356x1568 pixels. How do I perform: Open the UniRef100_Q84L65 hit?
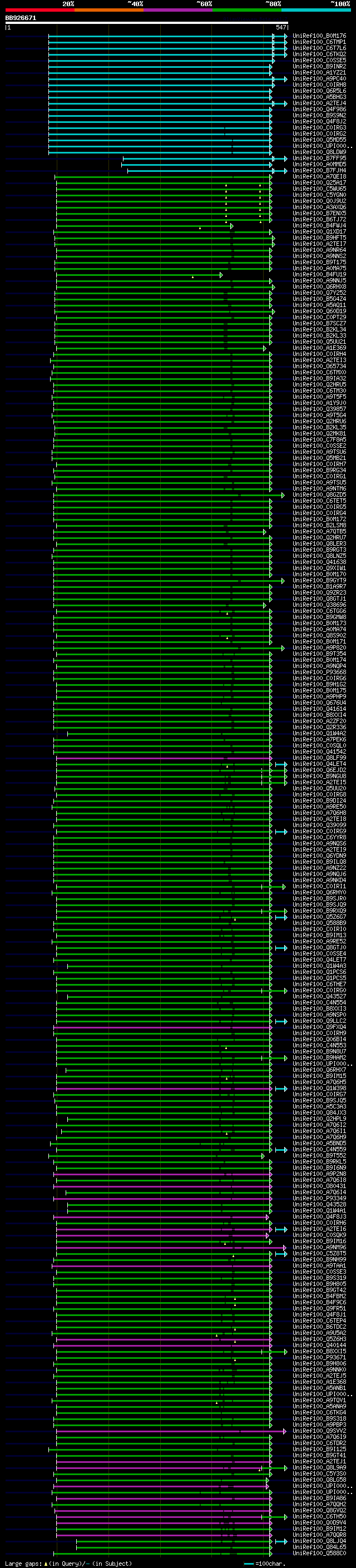point(319,1548)
